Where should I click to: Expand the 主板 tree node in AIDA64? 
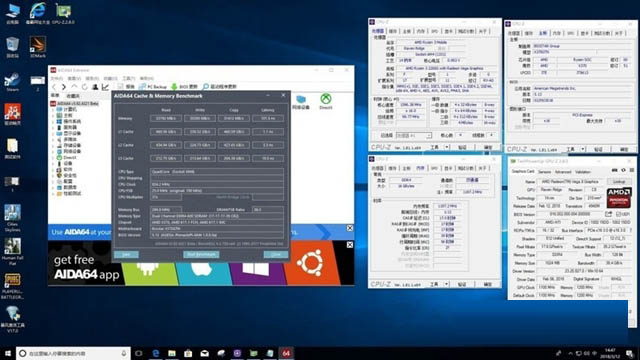pyautogui.click(x=53, y=116)
